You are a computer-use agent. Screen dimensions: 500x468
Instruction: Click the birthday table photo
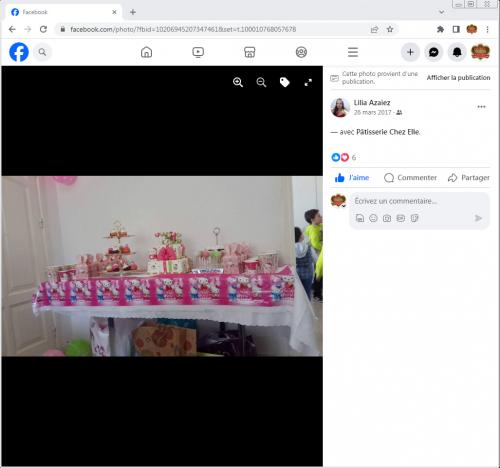pos(162,266)
